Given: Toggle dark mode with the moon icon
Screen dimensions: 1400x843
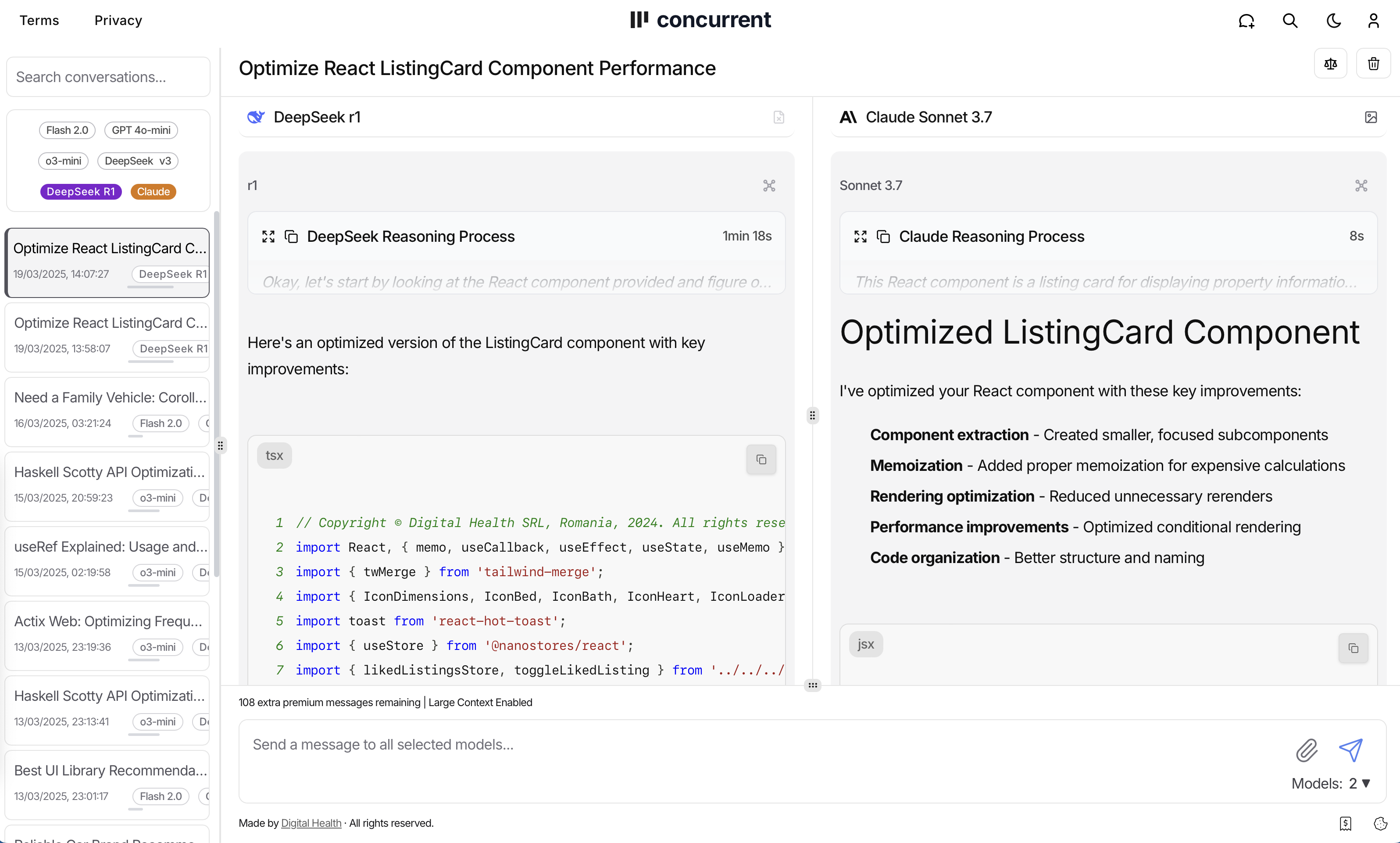Looking at the screenshot, I should [1334, 21].
